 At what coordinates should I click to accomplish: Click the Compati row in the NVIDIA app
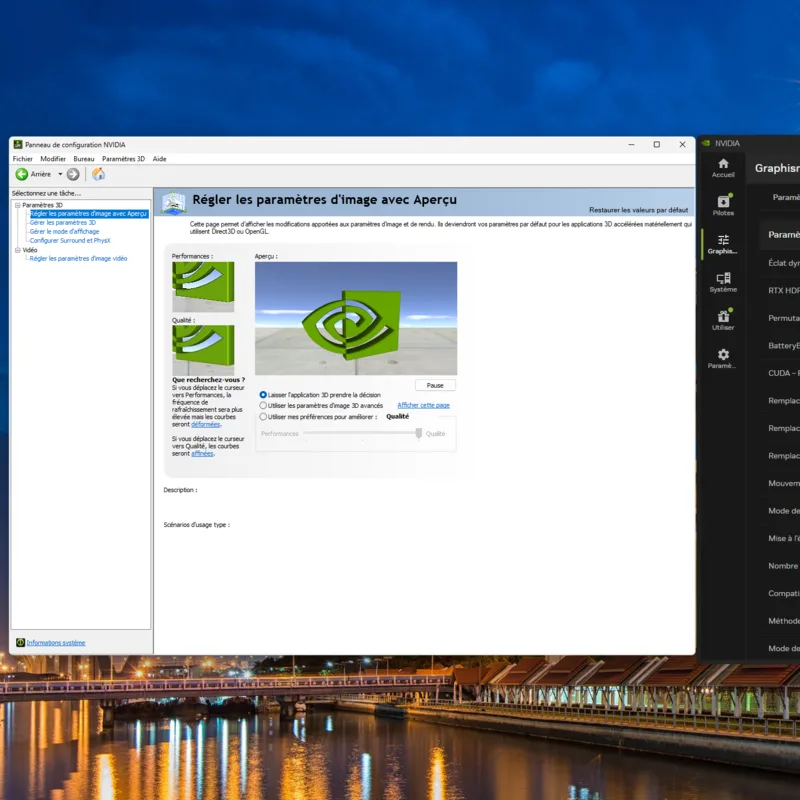click(x=780, y=593)
